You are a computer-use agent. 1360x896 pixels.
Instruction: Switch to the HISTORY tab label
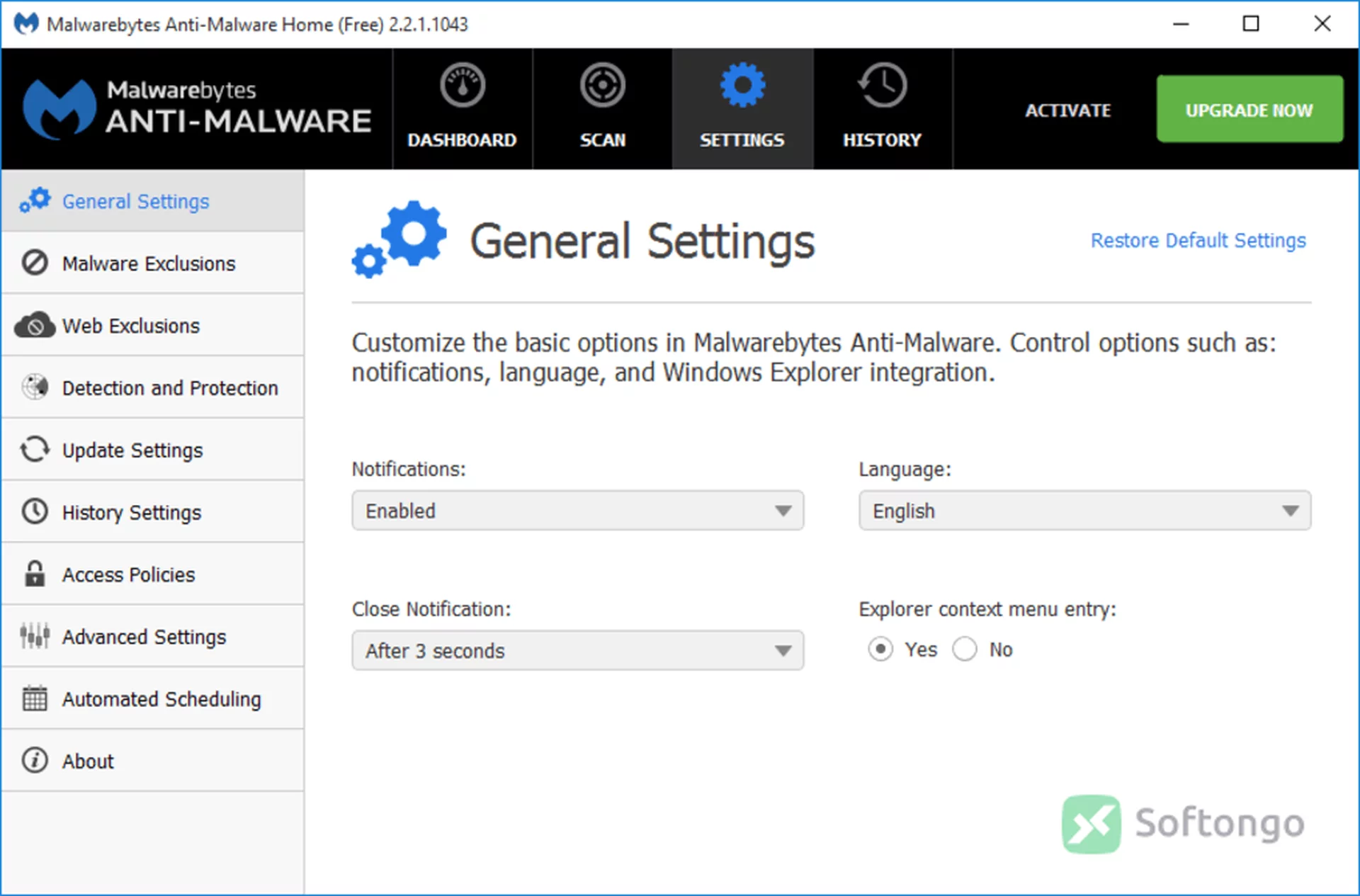[883, 140]
